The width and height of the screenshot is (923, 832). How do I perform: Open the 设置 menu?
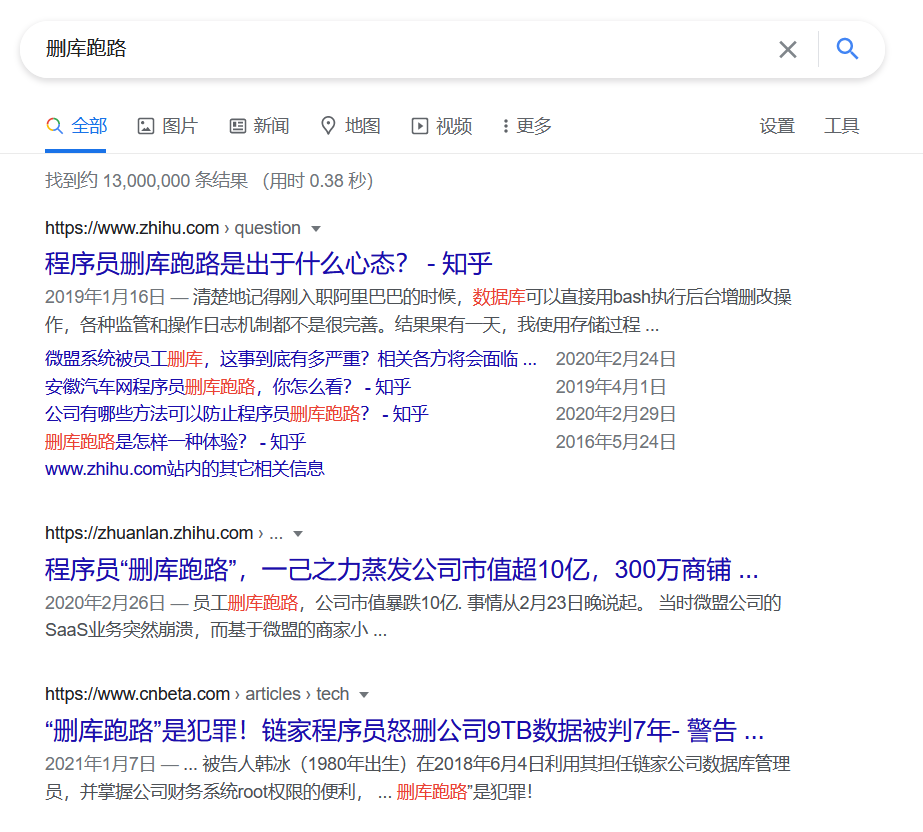tap(777, 125)
